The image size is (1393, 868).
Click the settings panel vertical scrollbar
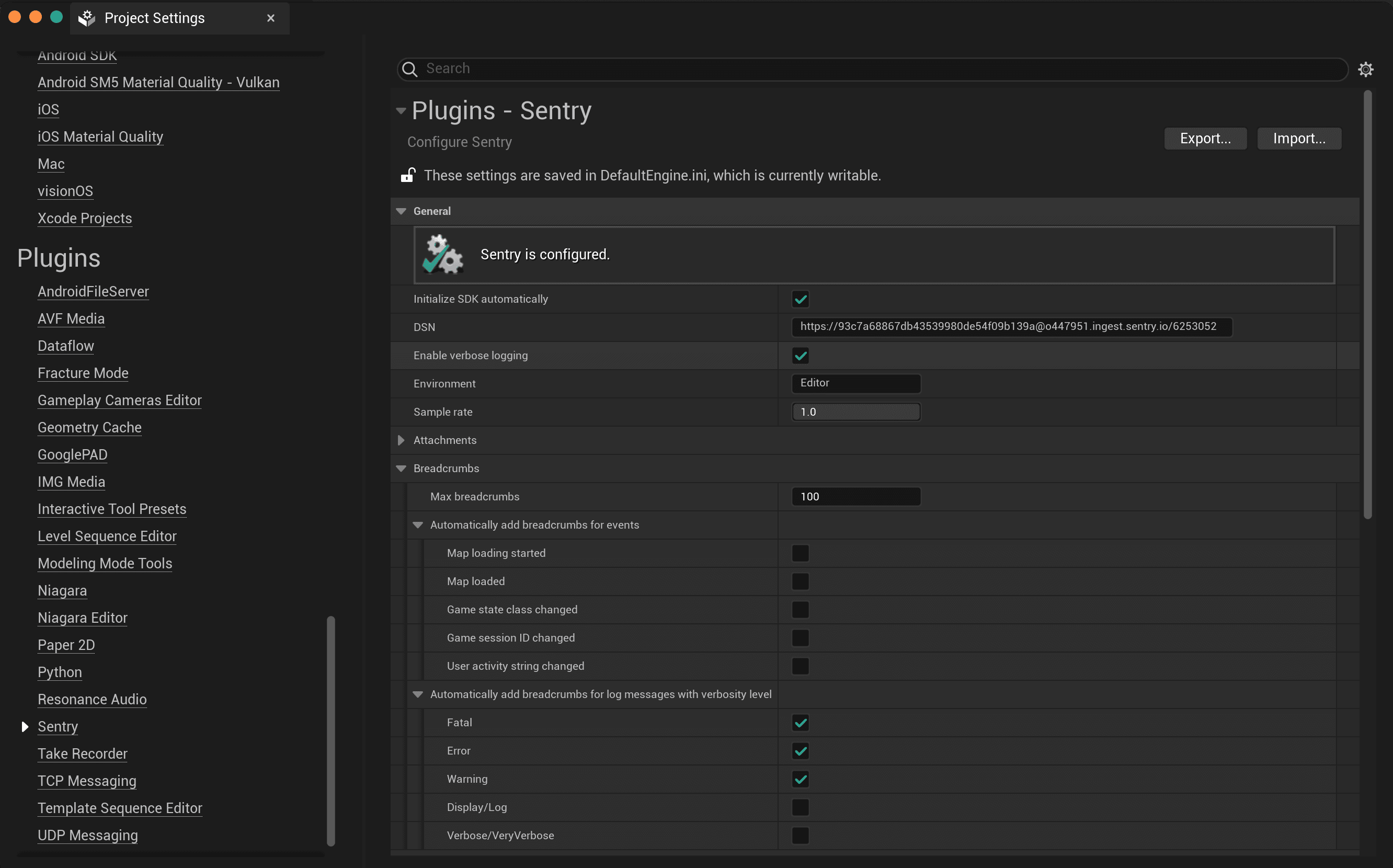tap(1368, 304)
